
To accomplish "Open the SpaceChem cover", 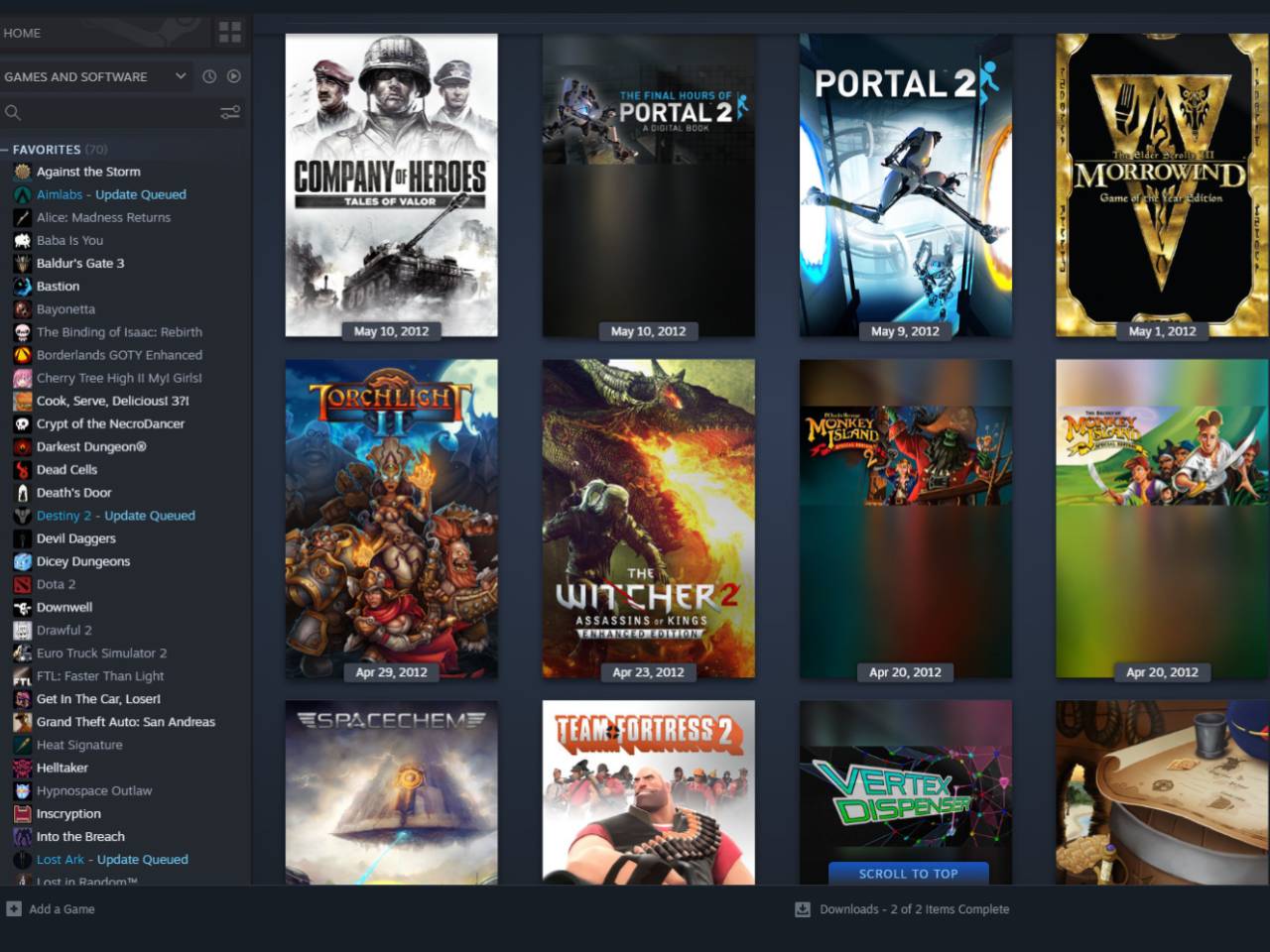I will click(x=391, y=792).
